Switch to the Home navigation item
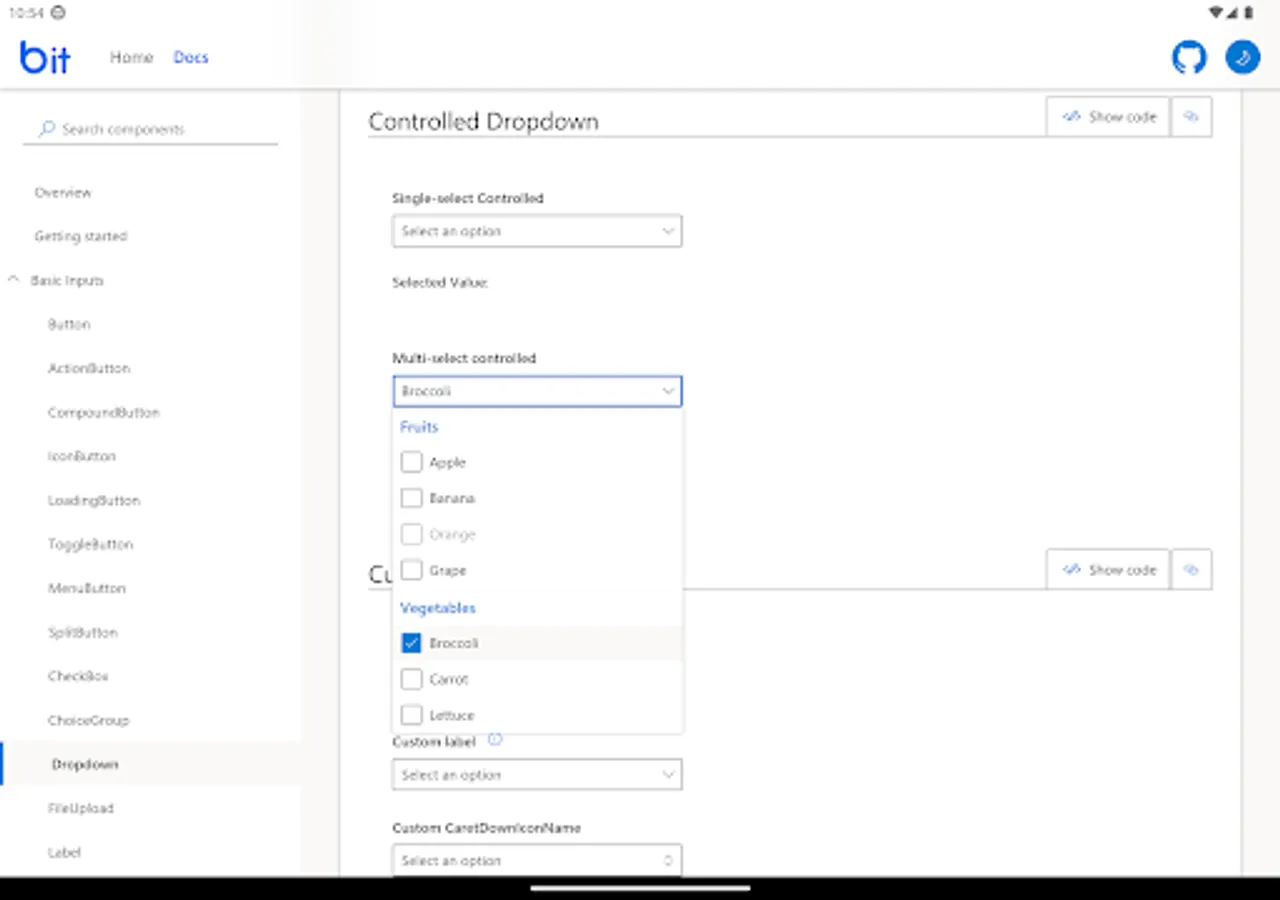Image resolution: width=1280 pixels, height=900 pixels. click(131, 57)
